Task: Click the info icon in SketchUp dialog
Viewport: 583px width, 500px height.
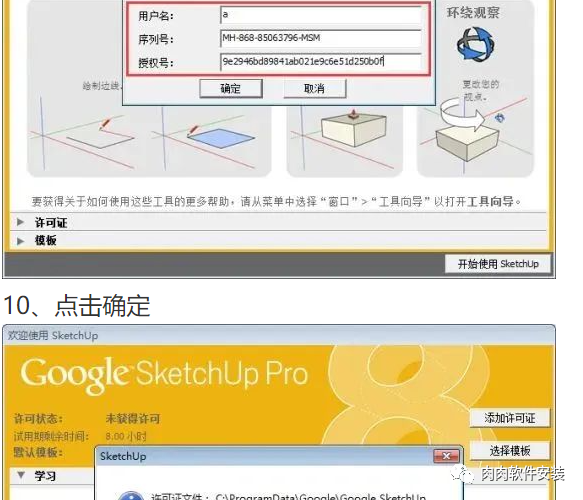Action: coord(131,496)
